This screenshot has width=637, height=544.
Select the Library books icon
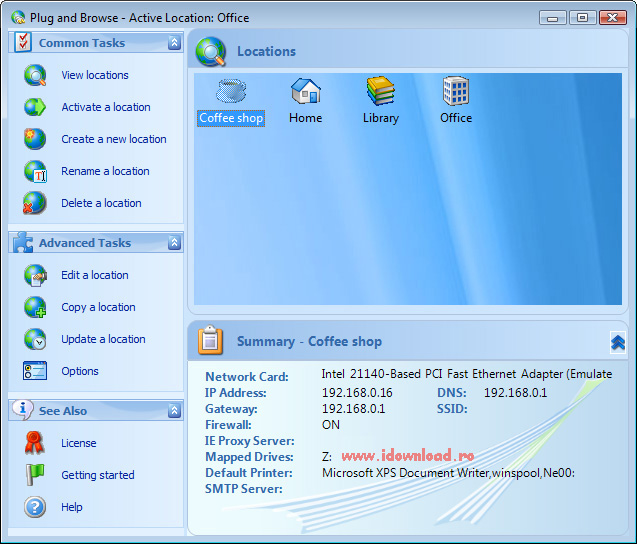[380, 92]
